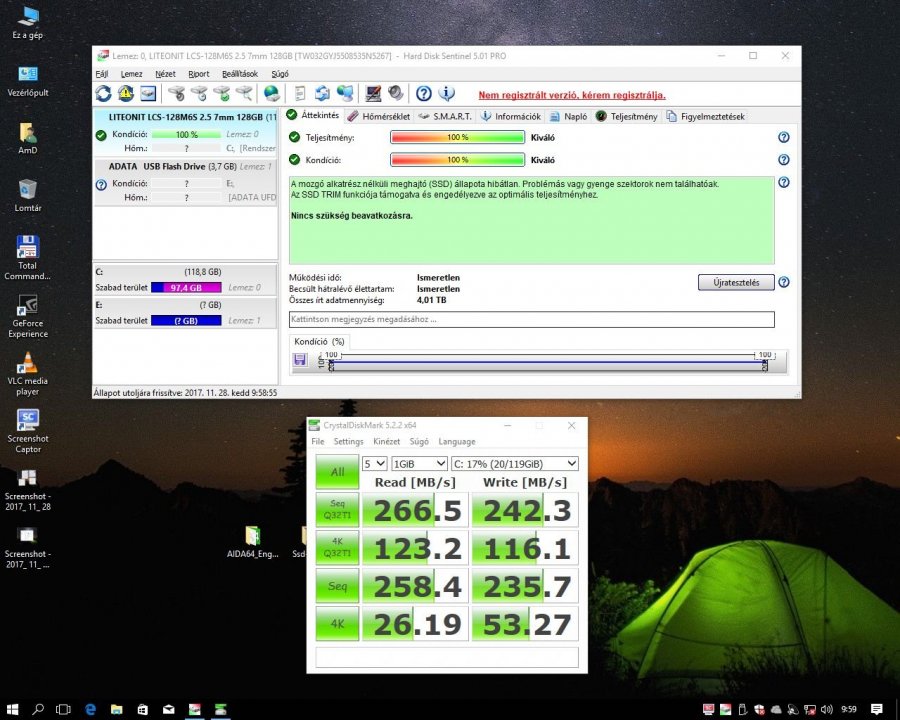The width and height of the screenshot is (900, 720).
Task: Open Settings menu in CrystalDiskMark
Action: point(348,441)
